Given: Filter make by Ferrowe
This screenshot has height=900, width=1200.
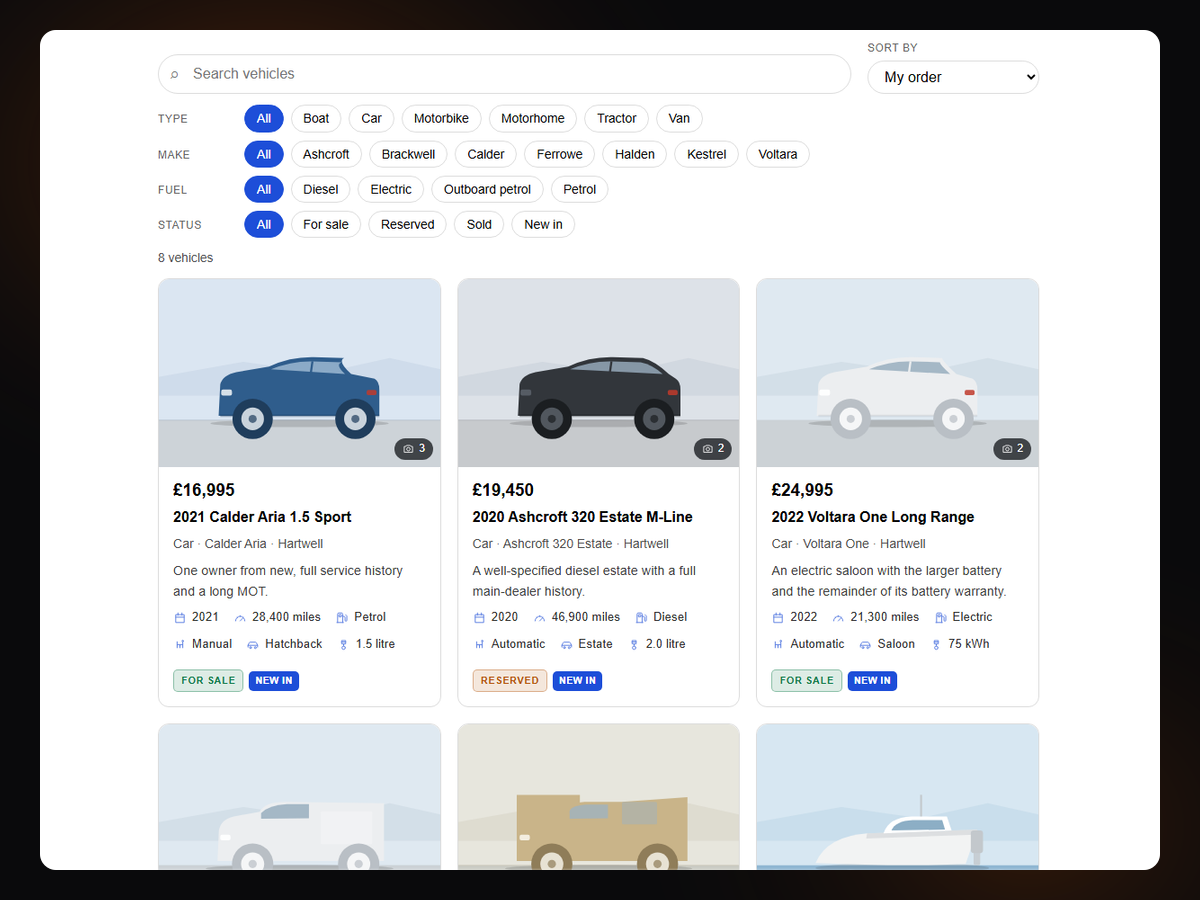Looking at the screenshot, I should coord(560,154).
